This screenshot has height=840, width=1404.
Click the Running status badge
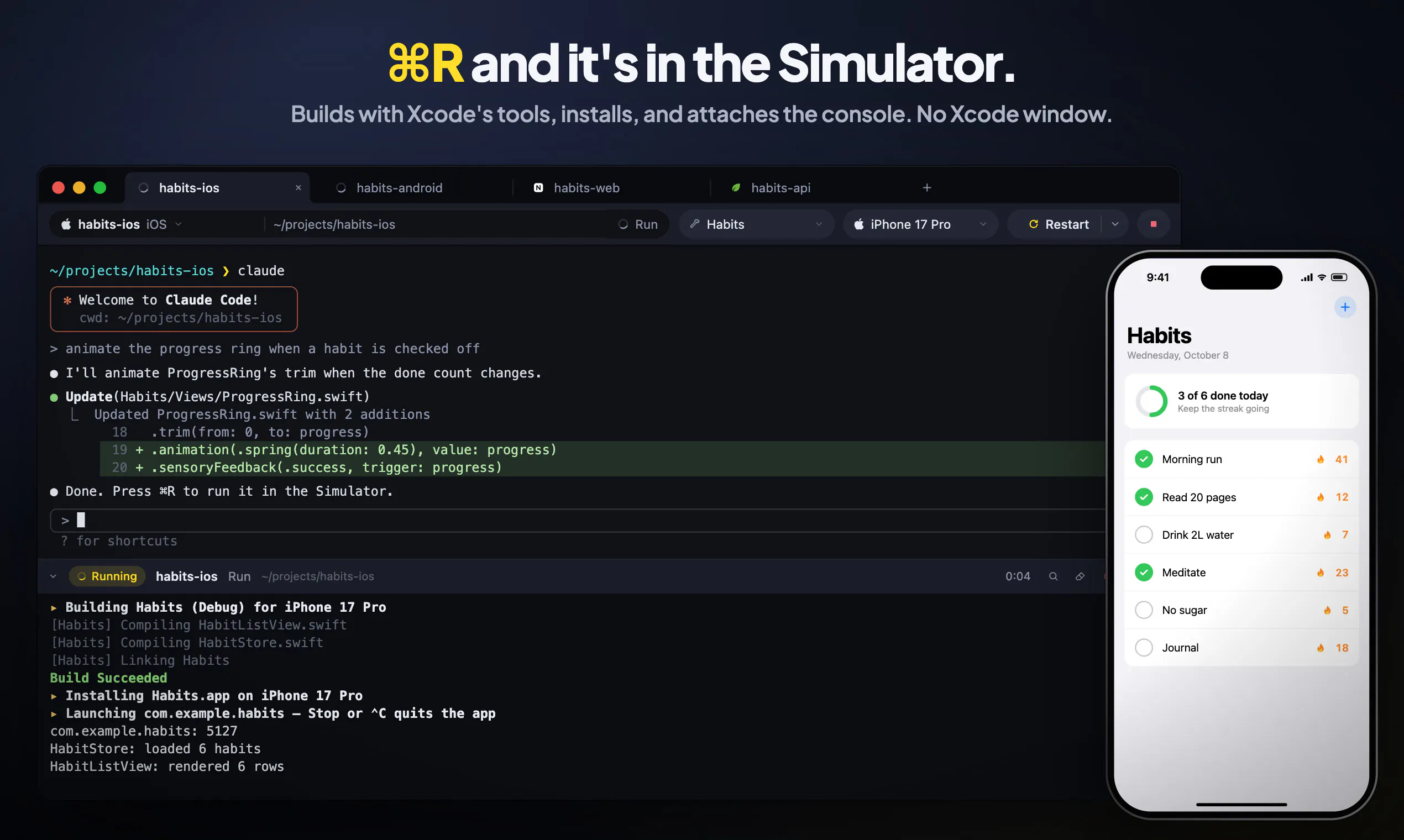pos(107,576)
